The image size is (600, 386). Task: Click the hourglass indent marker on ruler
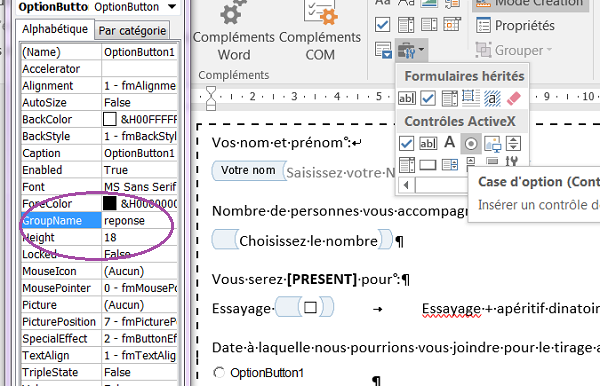click(x=211, y=98)
